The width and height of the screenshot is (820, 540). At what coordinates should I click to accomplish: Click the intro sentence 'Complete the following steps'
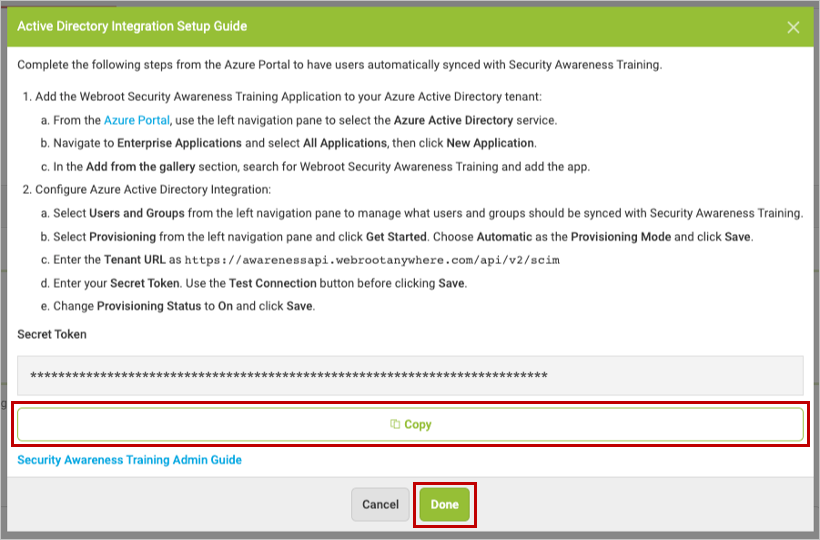tap(339, 65)
